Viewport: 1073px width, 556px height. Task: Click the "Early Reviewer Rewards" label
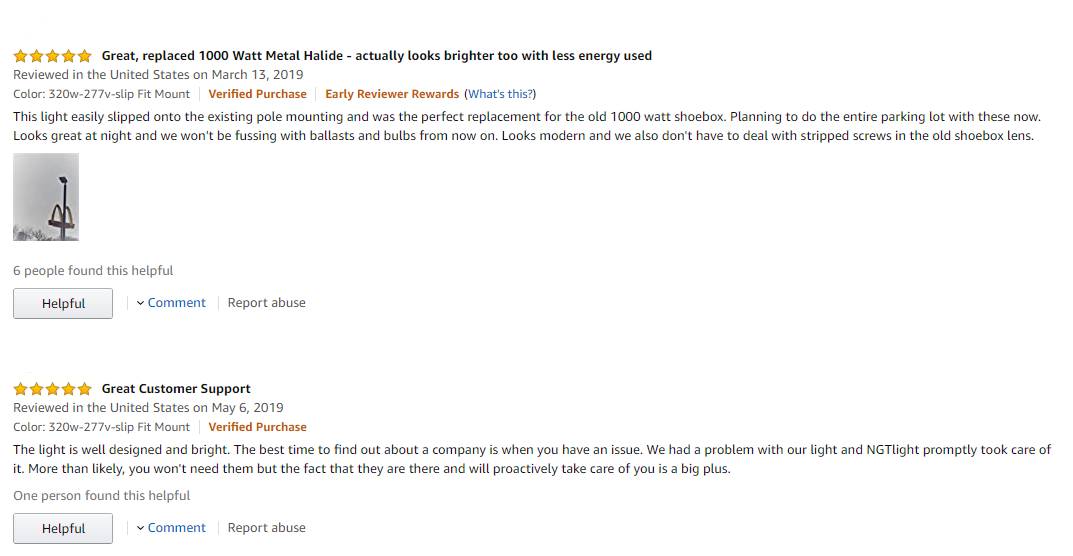(x=392, y=94)
